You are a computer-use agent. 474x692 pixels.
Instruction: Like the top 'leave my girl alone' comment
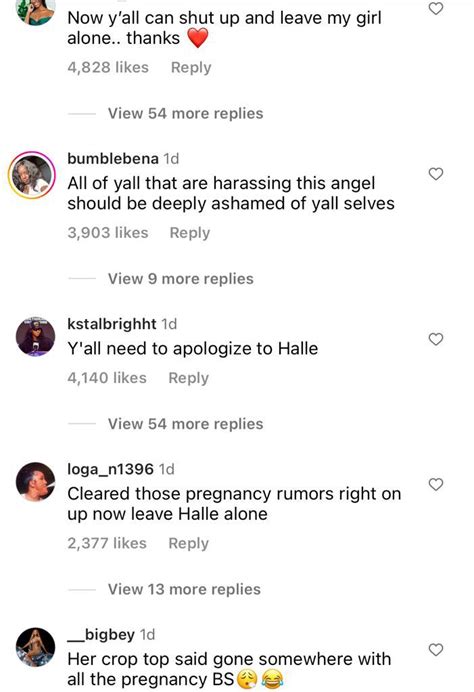tap(436, 8)
